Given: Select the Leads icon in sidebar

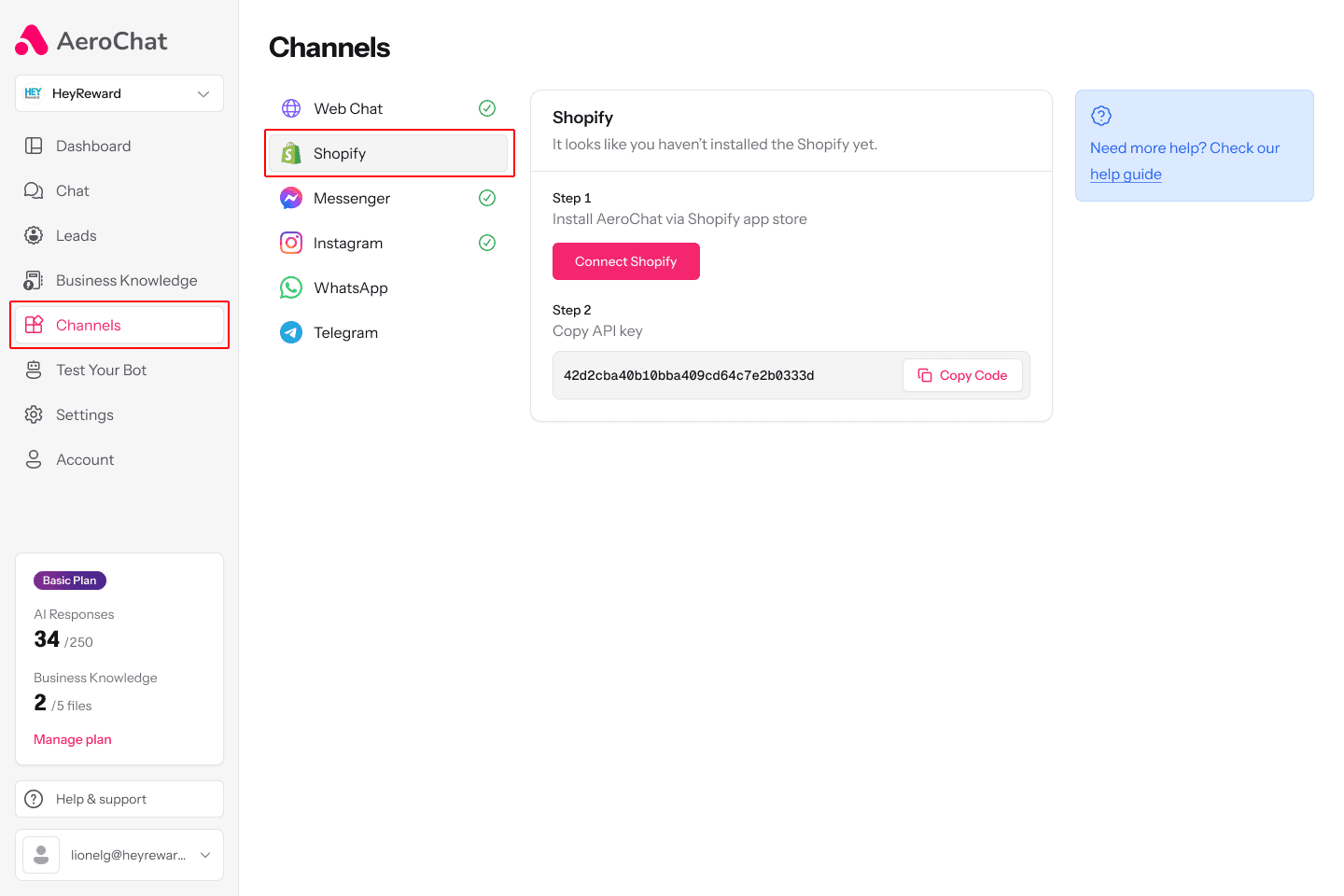Looking at the screenshot, I should pos(34,235).
